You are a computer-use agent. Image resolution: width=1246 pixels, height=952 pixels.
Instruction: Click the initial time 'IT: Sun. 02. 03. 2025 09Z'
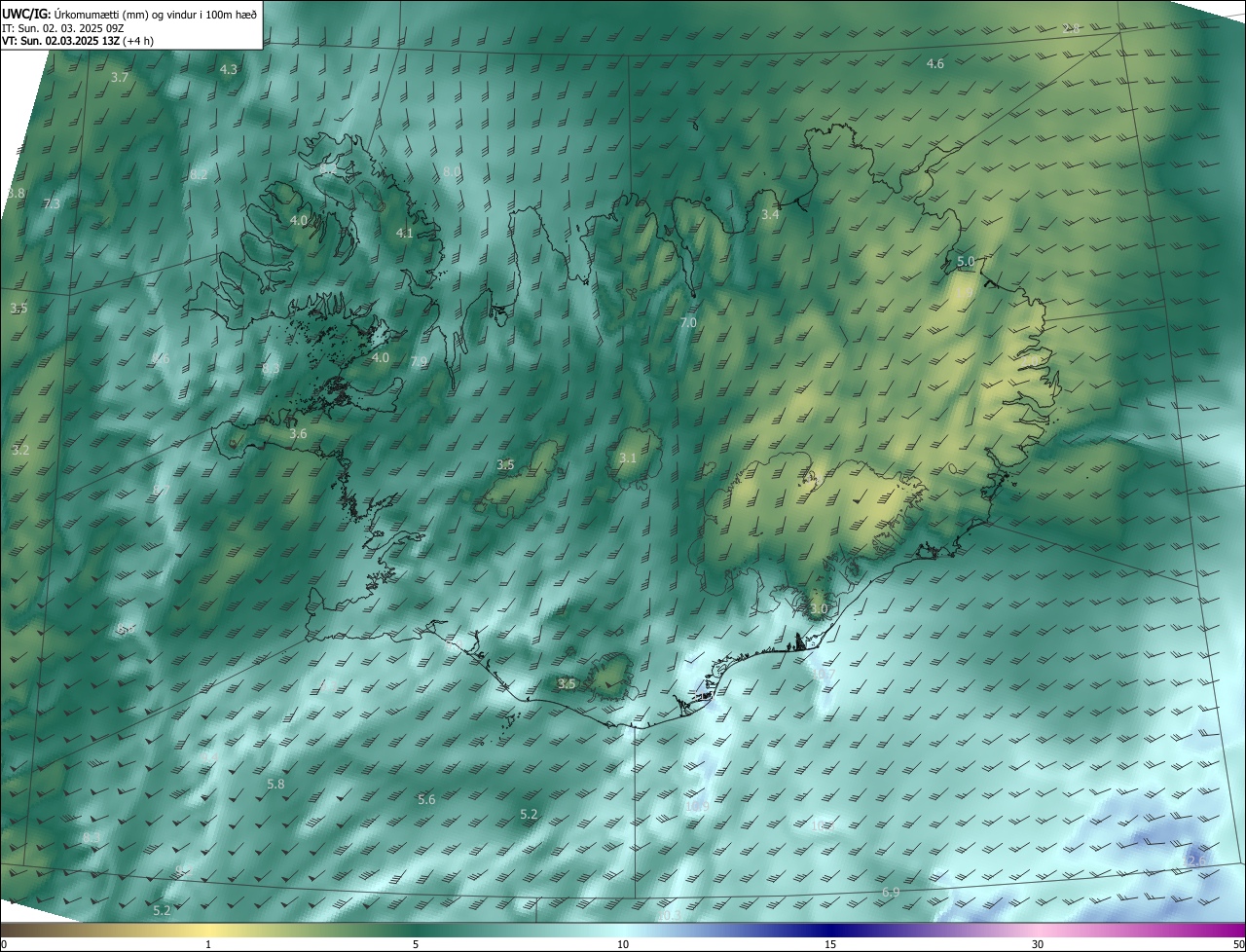coord(63,27)
